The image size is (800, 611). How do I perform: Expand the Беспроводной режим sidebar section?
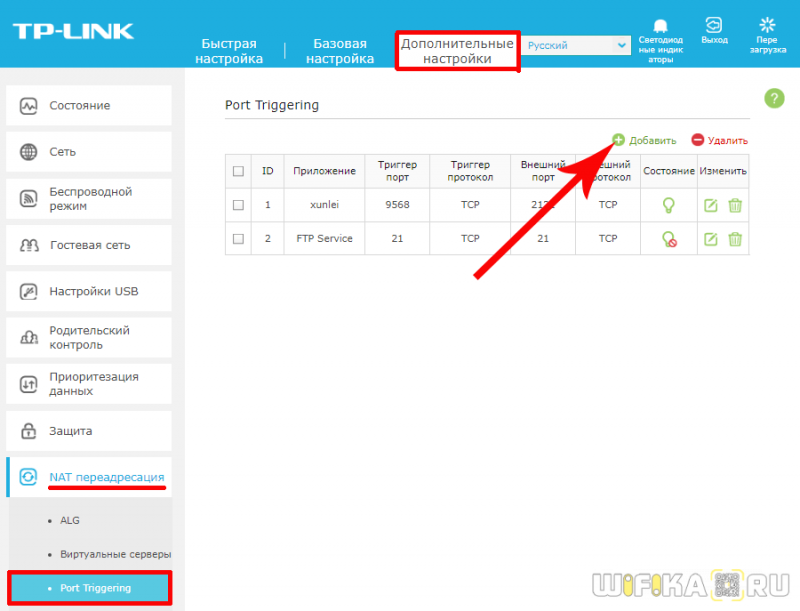[89, 198]
